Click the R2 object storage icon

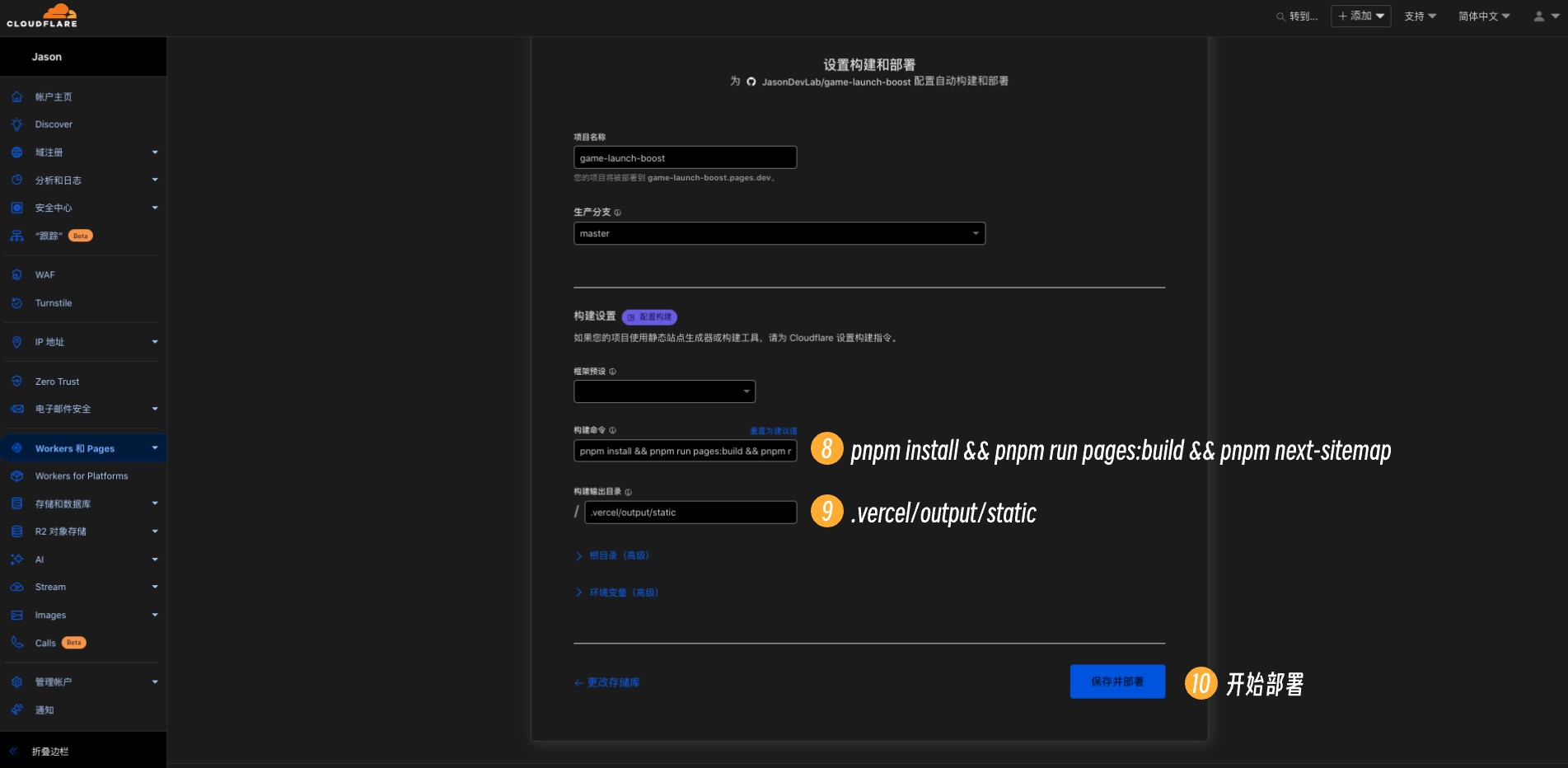point(16,532)
